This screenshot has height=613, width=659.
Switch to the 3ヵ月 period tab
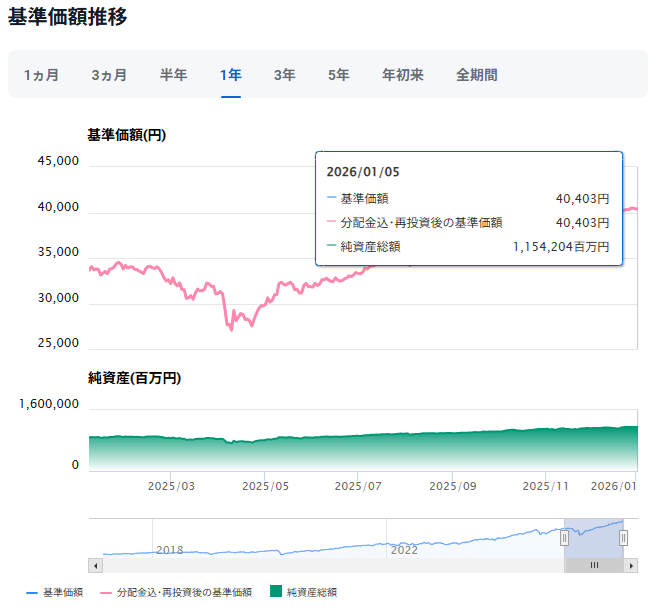pyautogui.click(x=109, y=75)
